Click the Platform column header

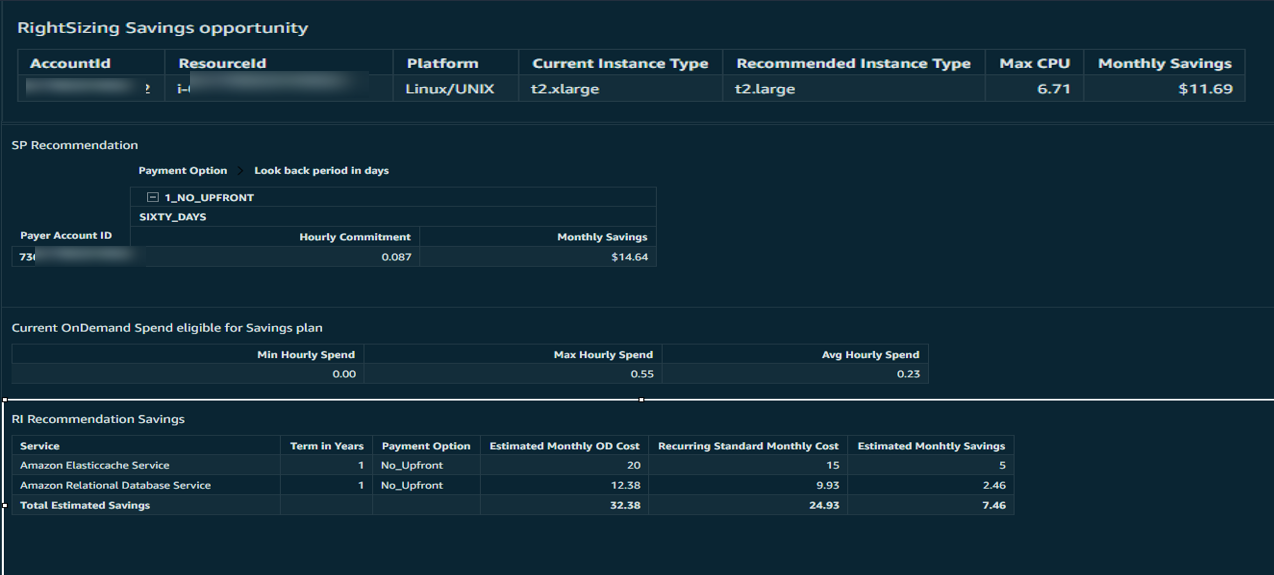pyautogui.click(x=442, y=63)
